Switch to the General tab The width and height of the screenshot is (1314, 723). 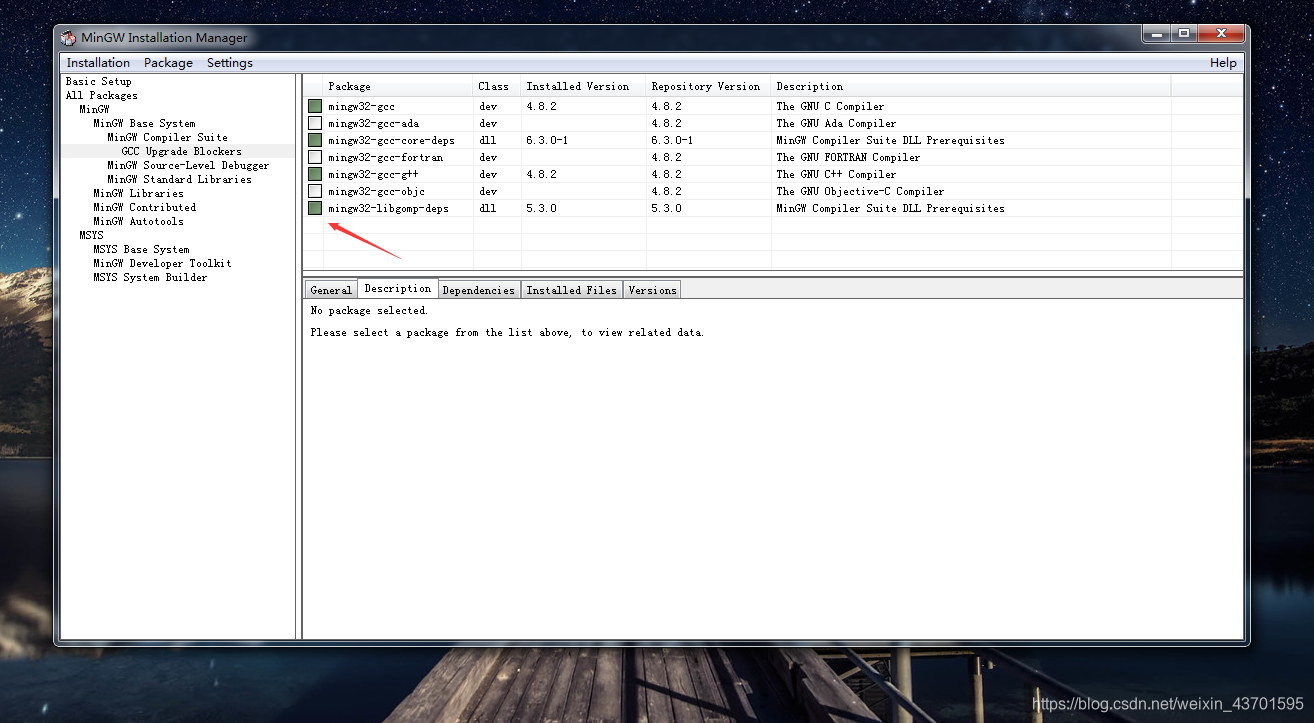point(331,290)
